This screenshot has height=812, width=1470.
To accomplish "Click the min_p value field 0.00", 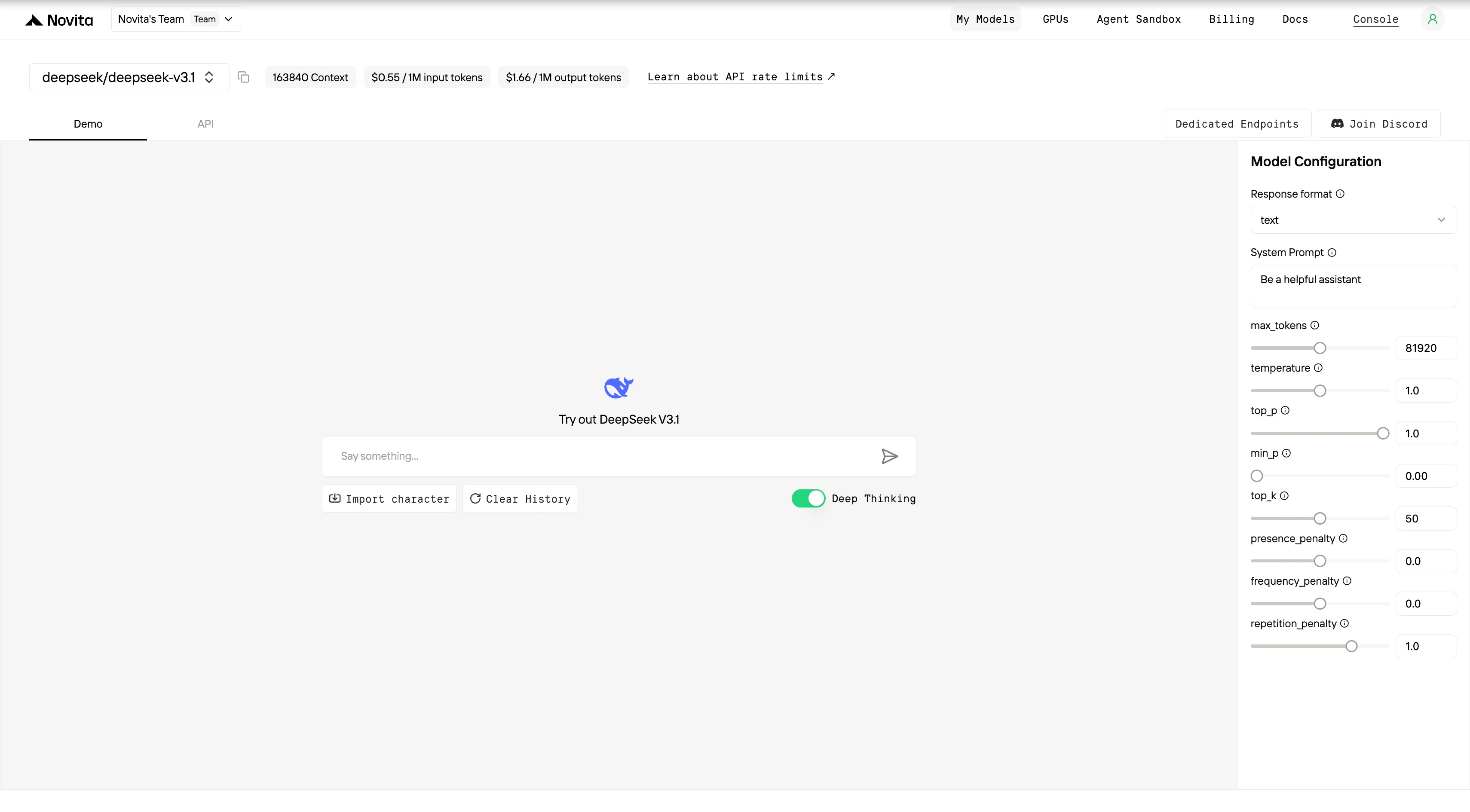I will point(1426,476).
